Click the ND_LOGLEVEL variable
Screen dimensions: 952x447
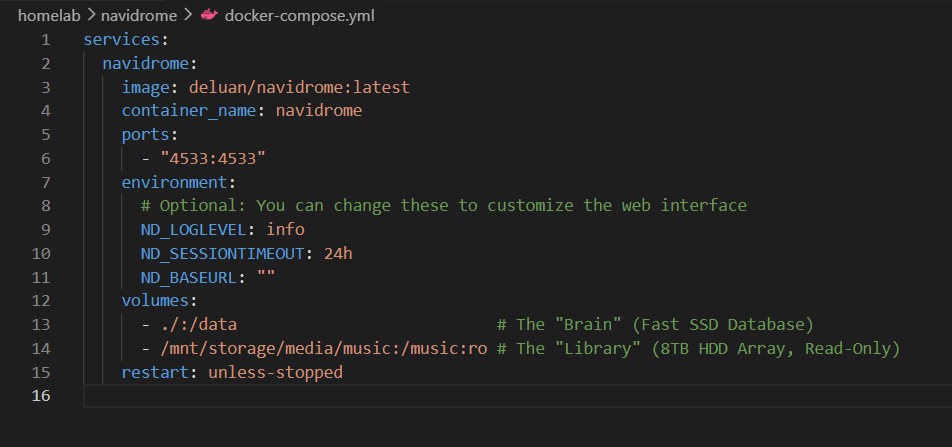[x=194, y=230]
